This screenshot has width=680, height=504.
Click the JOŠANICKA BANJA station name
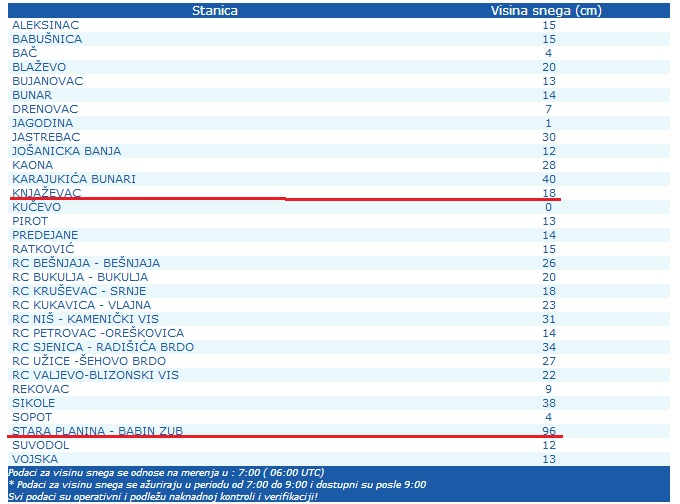[66, 151]
